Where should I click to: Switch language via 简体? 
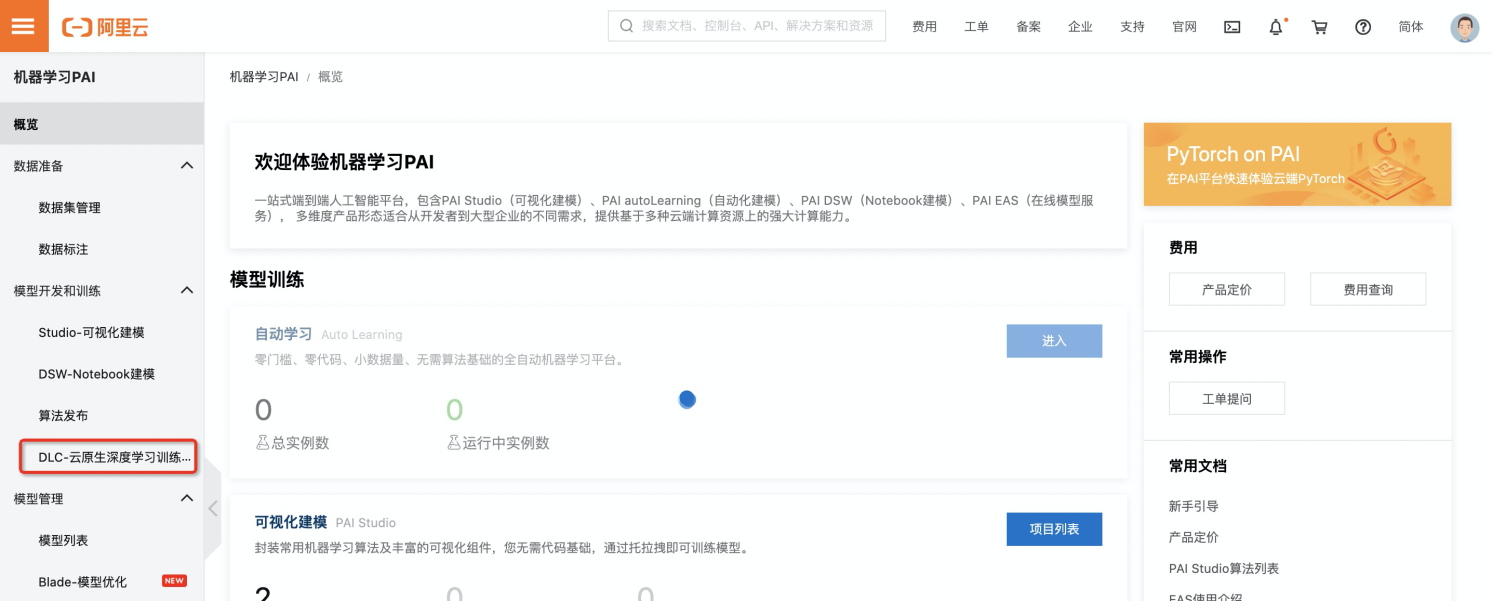1411,27
